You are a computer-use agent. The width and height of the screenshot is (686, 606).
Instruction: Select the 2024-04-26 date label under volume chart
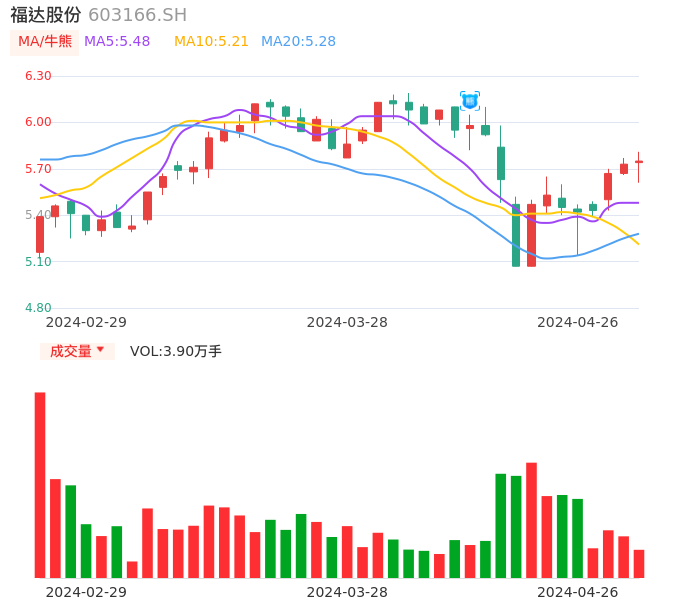click(x=577, y=592)
